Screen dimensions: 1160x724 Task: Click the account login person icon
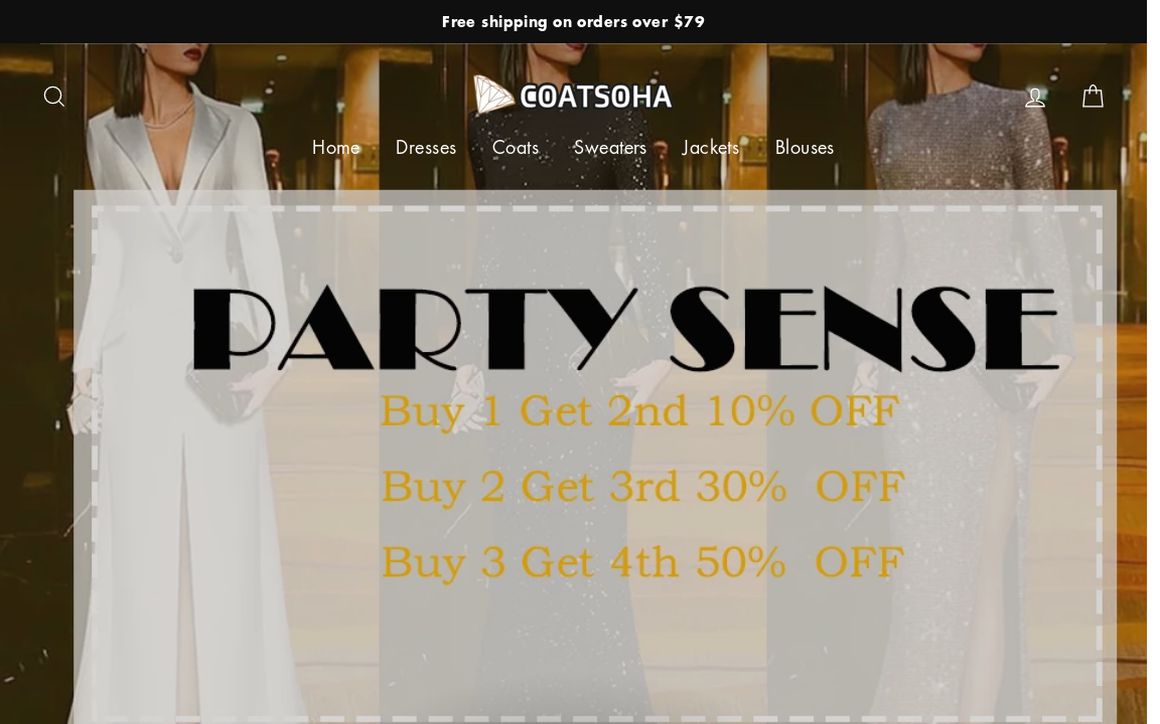point(1035,97)
